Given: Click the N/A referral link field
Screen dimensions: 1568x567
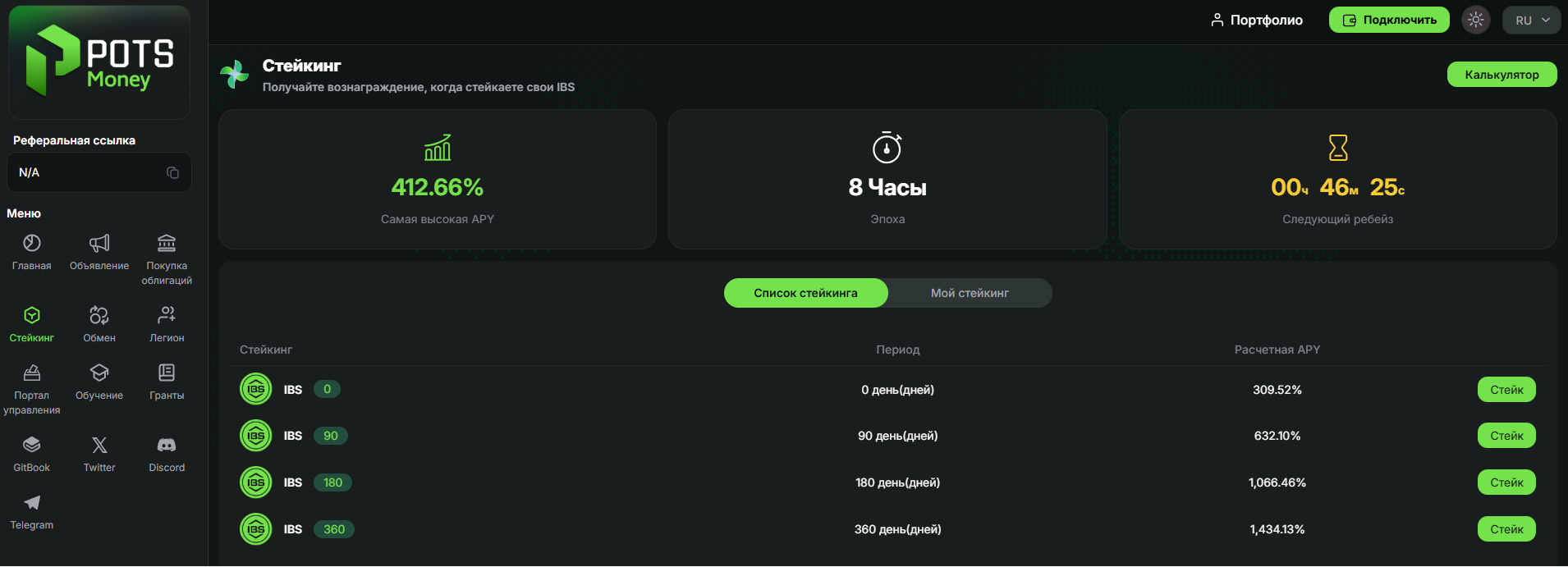Looking at the screenshot, I should pyautogui.click(x=99, y=172).
